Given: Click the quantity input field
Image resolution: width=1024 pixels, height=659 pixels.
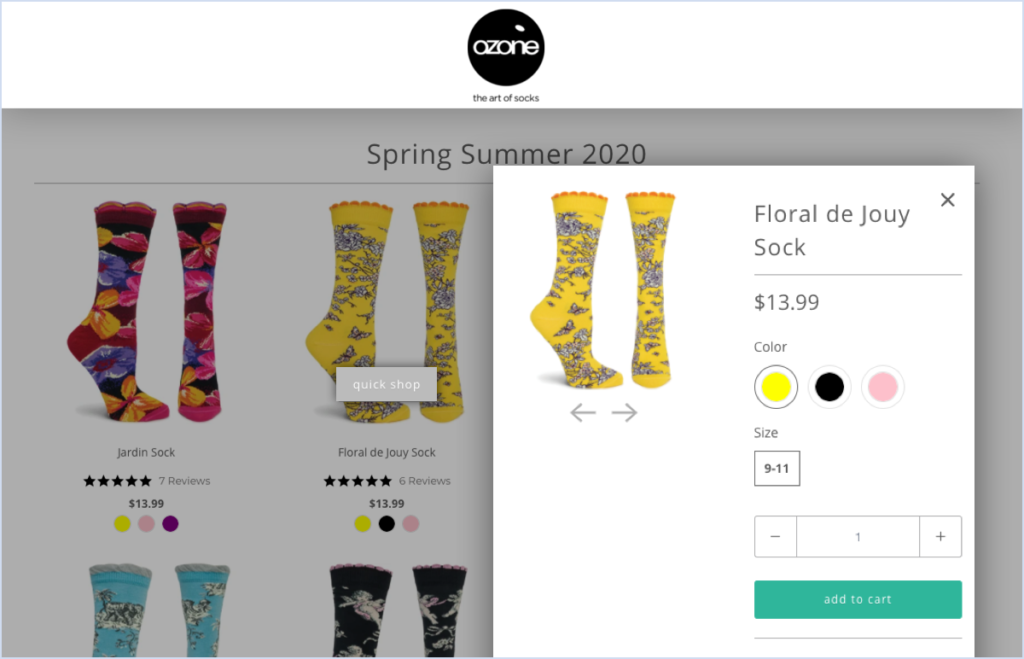Looking at the screenshot, I should tap(857, 536).
